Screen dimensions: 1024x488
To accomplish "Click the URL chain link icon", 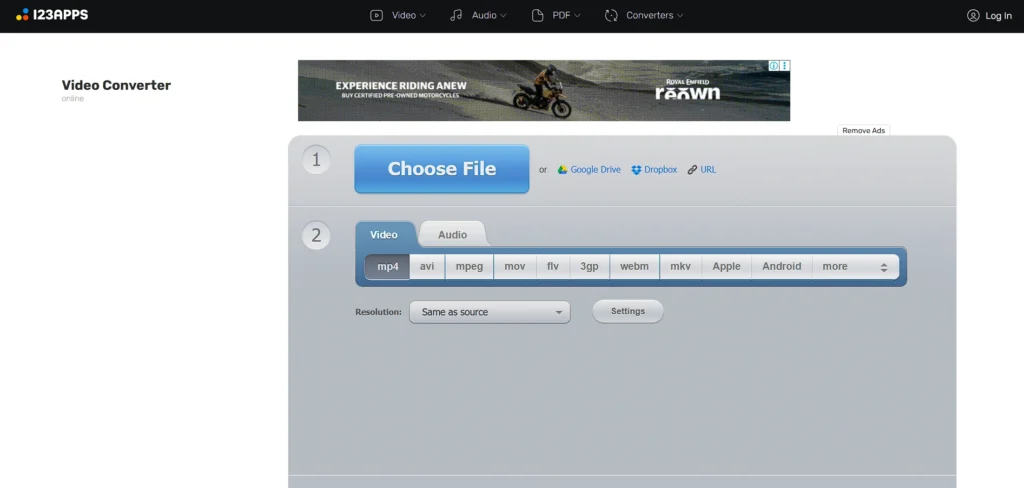I will [x=692, y=170].
